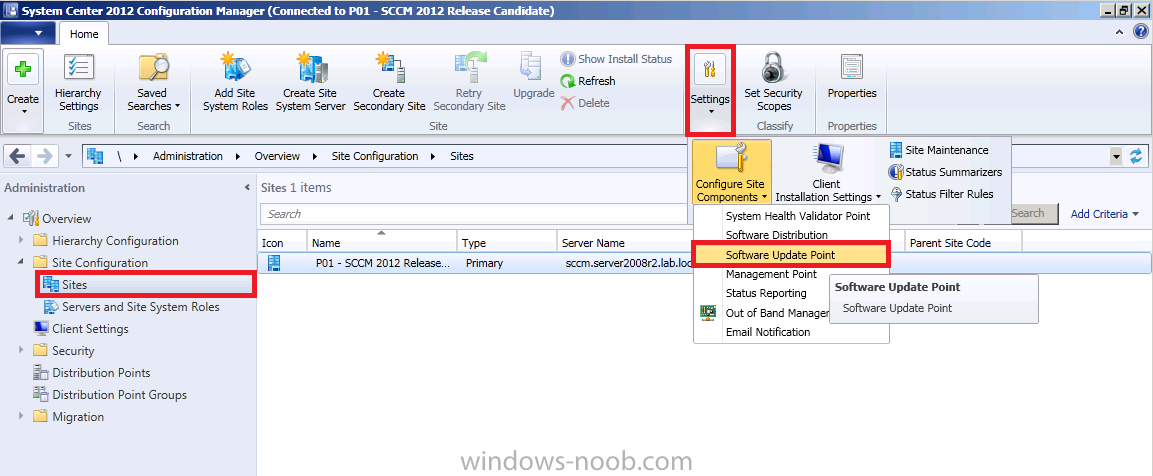This screenshot has height=476, width=1153.
Task: Click Delete in the ribbon
Action: coord(585,103)
